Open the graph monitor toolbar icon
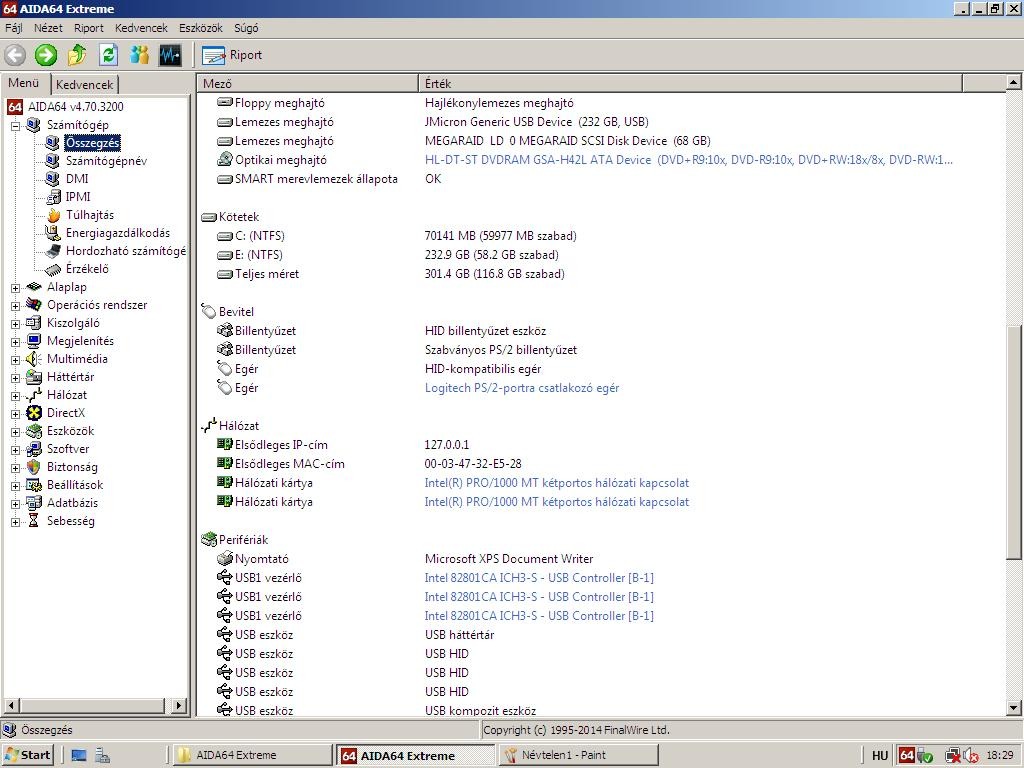 click(x=170, y=55)
